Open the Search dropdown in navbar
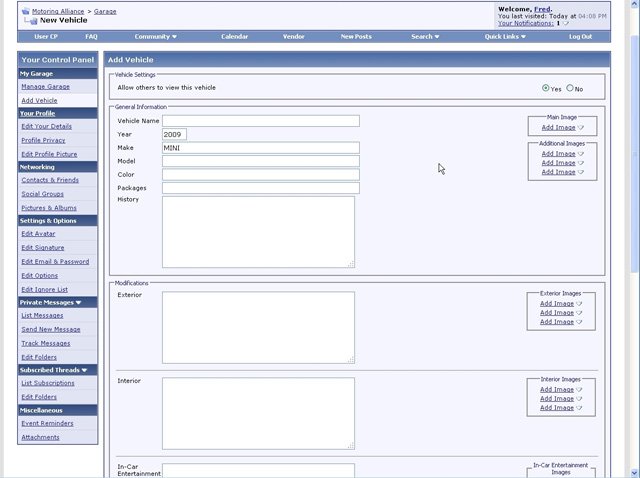This screenshot has height=478, width=640. tap(424, 37)
